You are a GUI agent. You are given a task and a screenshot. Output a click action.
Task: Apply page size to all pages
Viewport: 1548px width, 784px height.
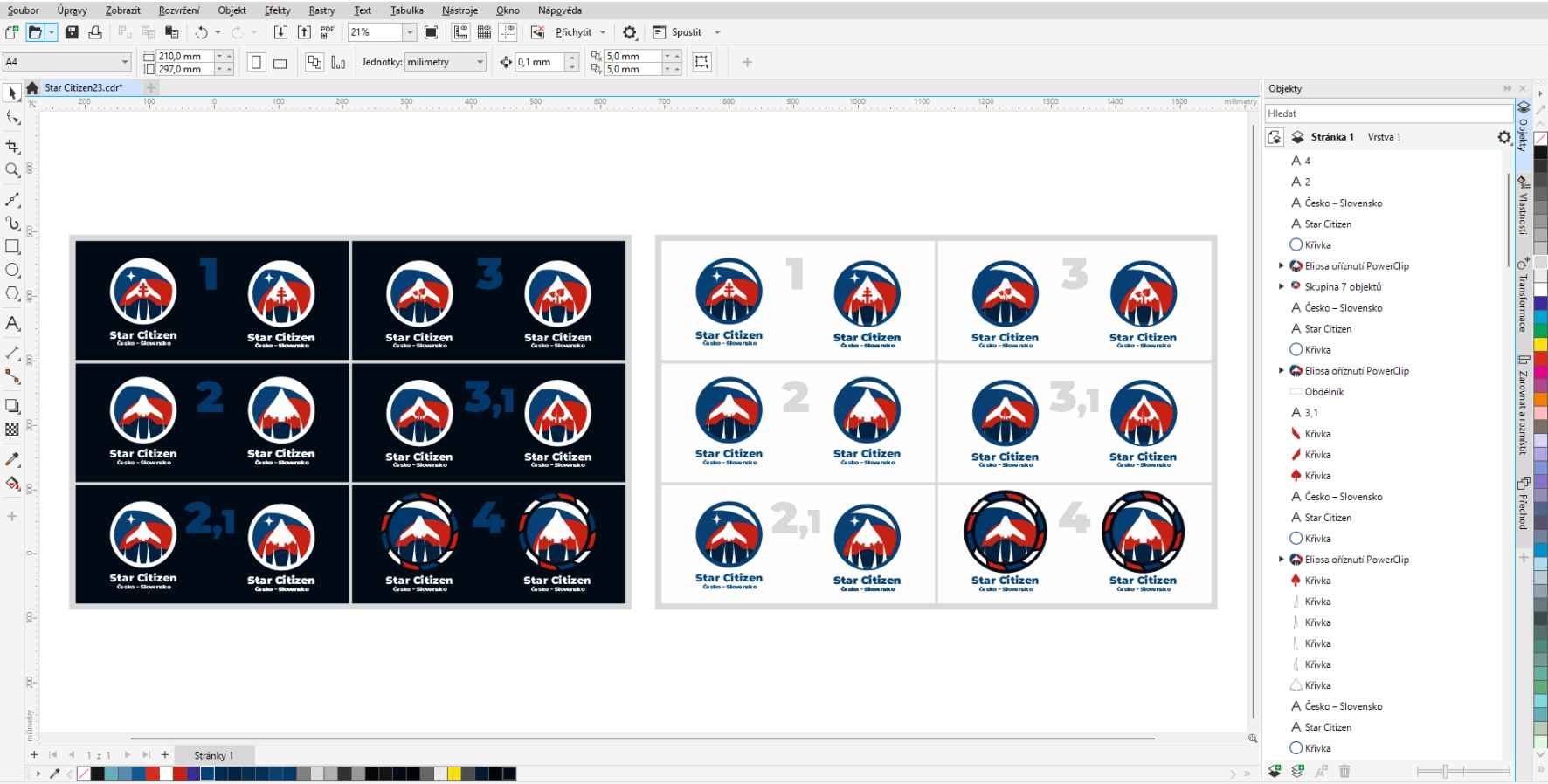[314, 62]
